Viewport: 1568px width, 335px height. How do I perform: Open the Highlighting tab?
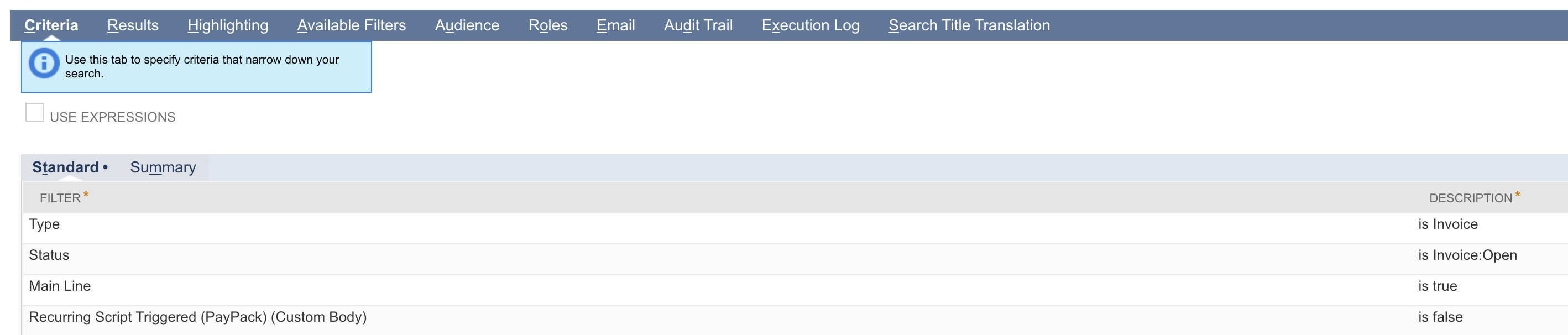(x=228, y=25)
